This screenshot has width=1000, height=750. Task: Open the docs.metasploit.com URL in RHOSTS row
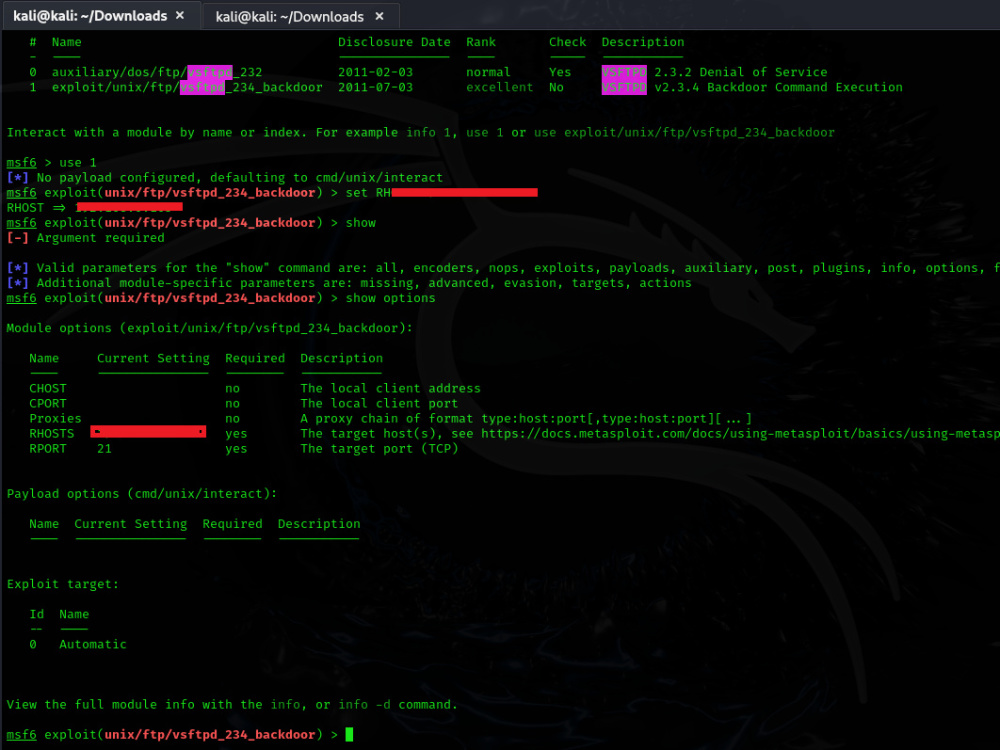(x=740, y=434)
